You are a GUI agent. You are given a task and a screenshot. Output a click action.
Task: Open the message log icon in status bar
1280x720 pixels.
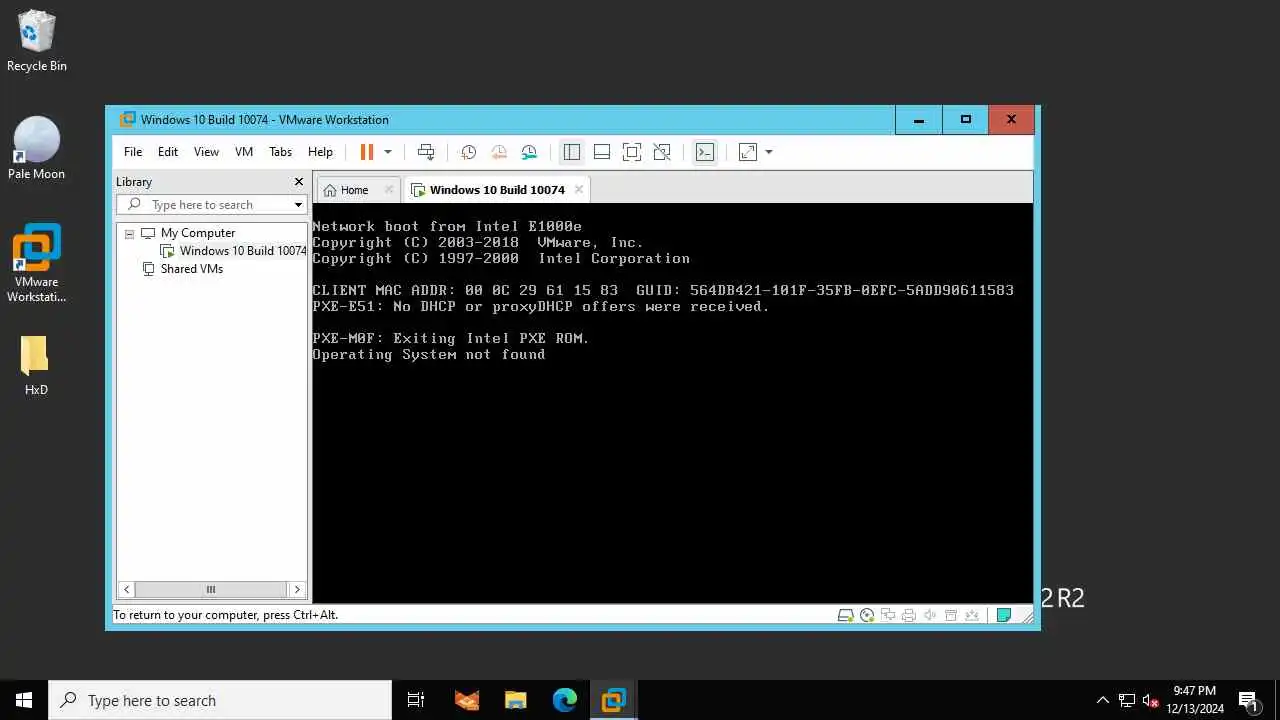[x=1004, y=615]
